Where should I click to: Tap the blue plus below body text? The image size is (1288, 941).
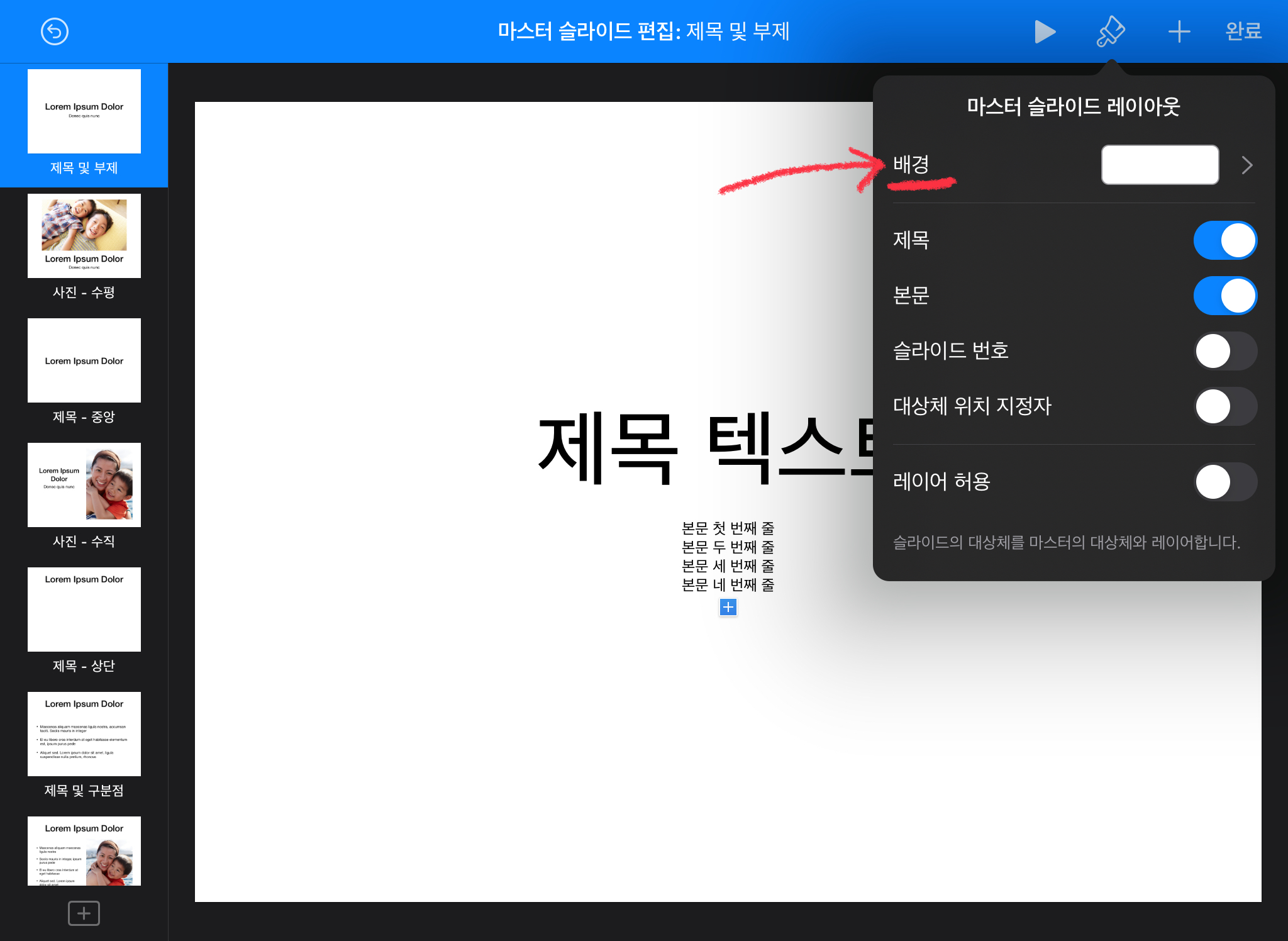click(728, 607)
